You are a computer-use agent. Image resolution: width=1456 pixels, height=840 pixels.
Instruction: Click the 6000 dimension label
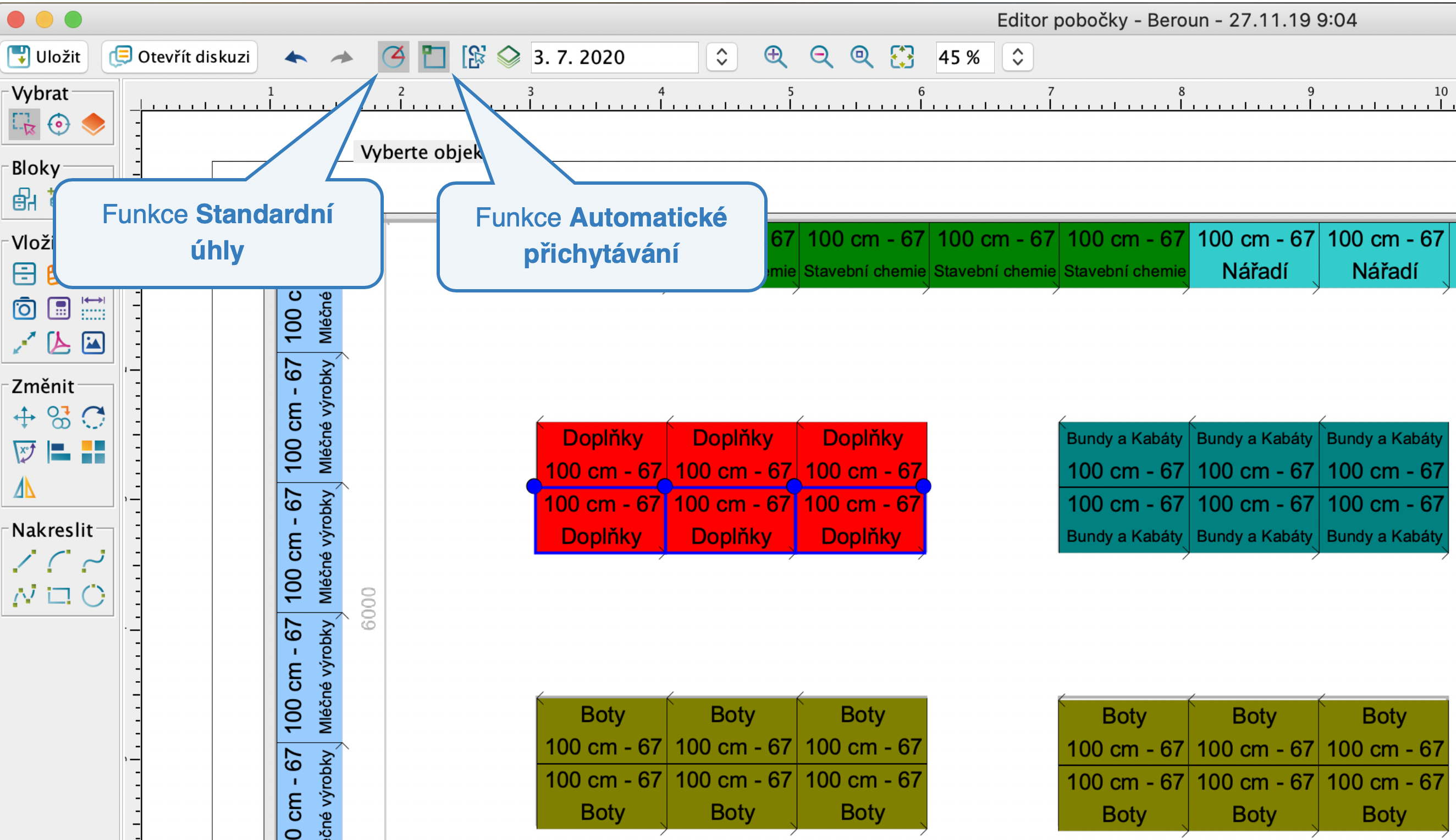[x=368, y=609]
